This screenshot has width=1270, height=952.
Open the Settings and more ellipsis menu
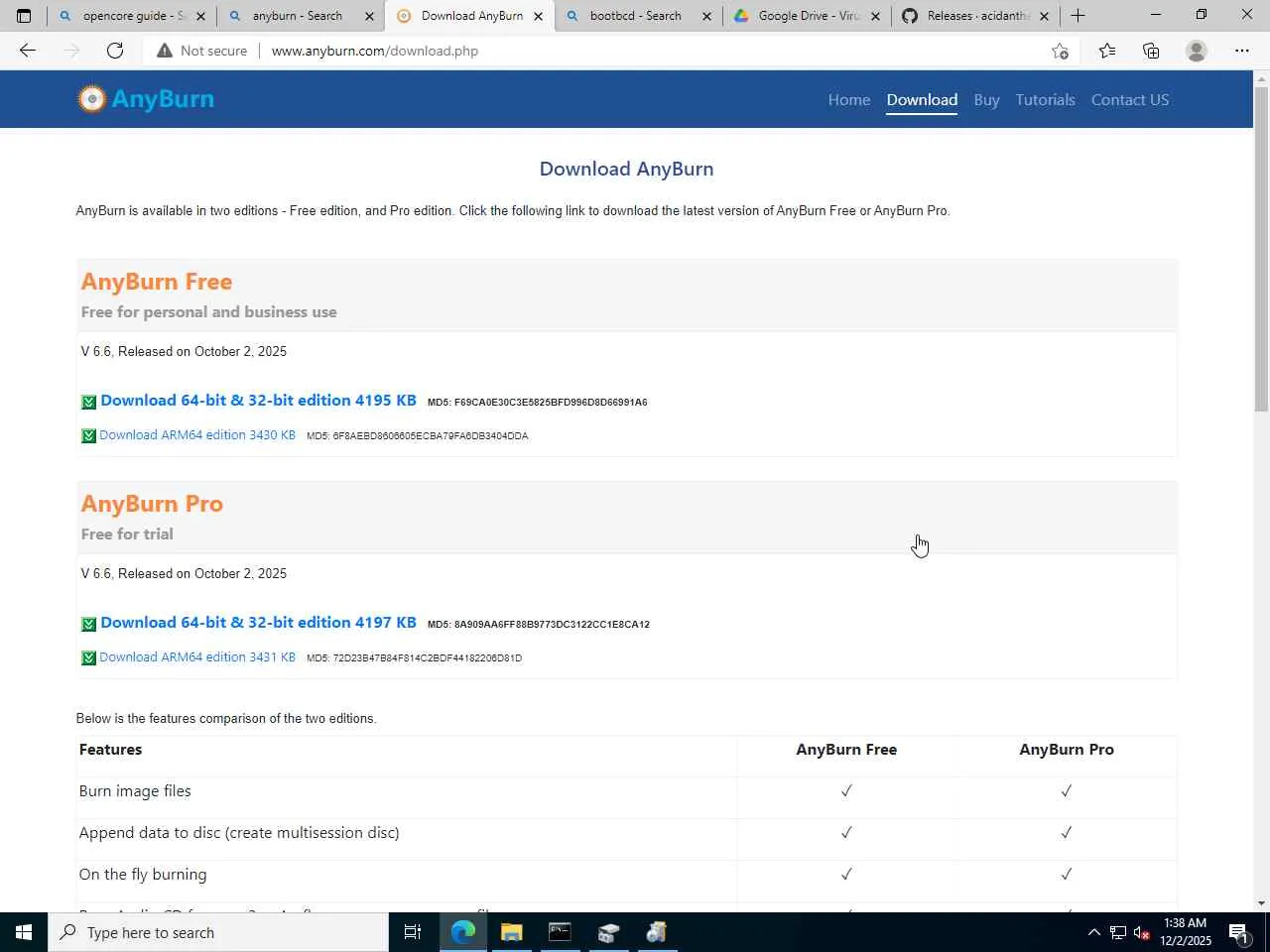[x=1242, y=51]
